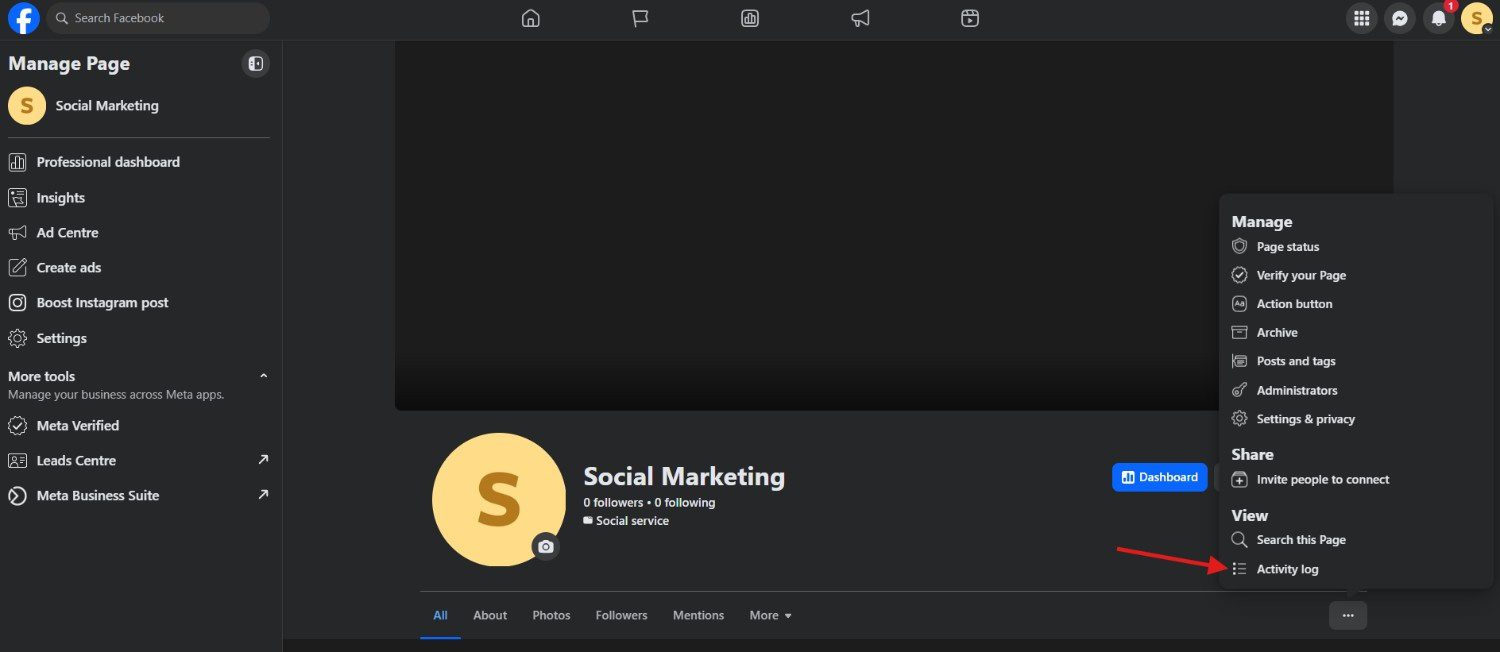Collapse the More tools section
The width and height of the screenshot is (1500, 652).
point(263,376)
